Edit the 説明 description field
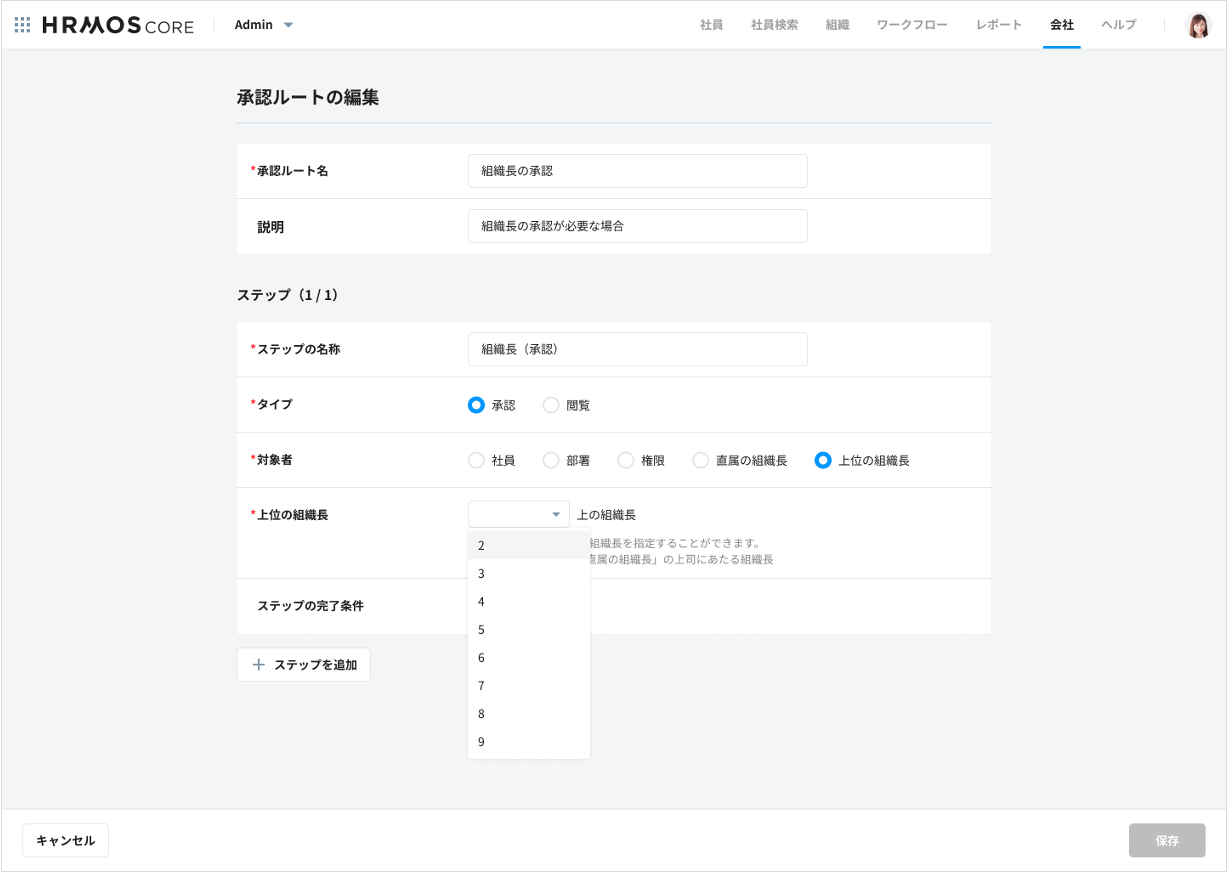Screen dimensions: 1228x872 (x=637, y=226)
